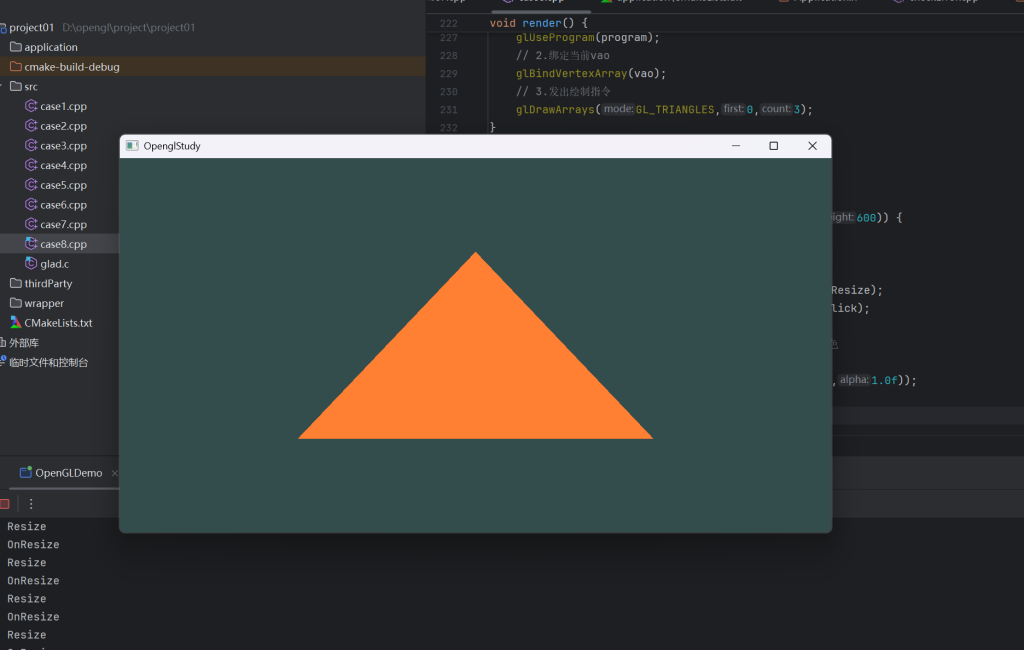Viewport: 1024px width, 650px height.
Task: Open the wrapper folder
Action: coord(44,303)
